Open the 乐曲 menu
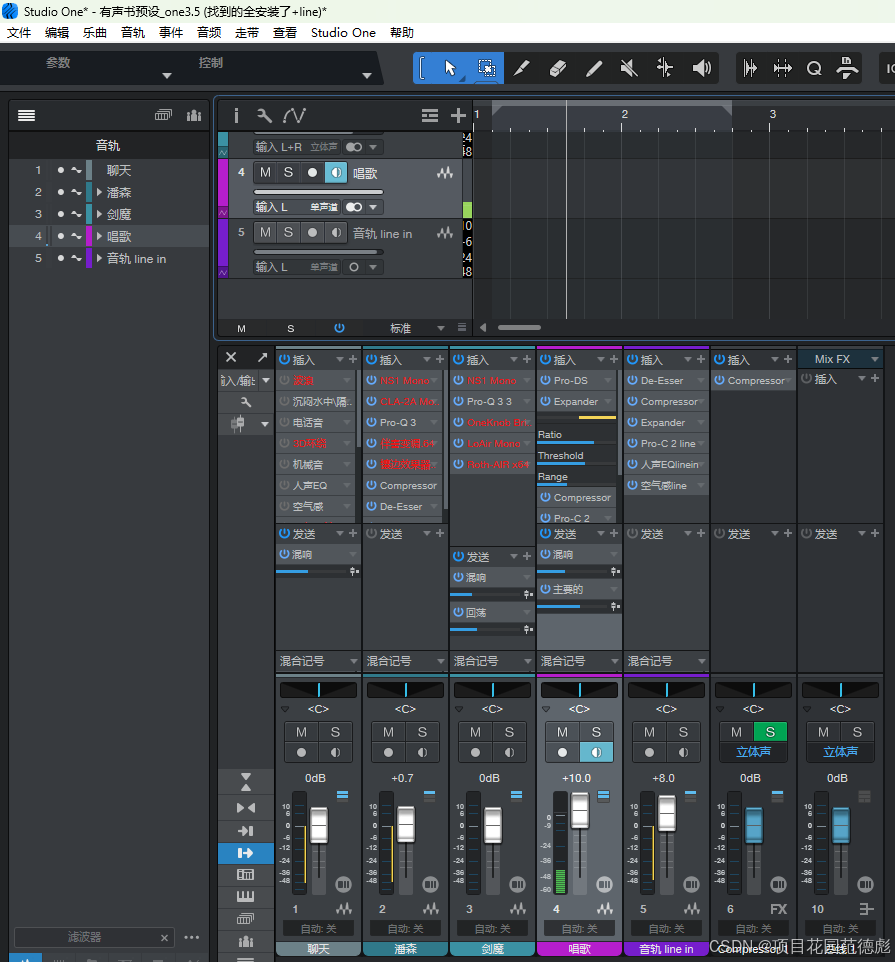 (95, 33)
